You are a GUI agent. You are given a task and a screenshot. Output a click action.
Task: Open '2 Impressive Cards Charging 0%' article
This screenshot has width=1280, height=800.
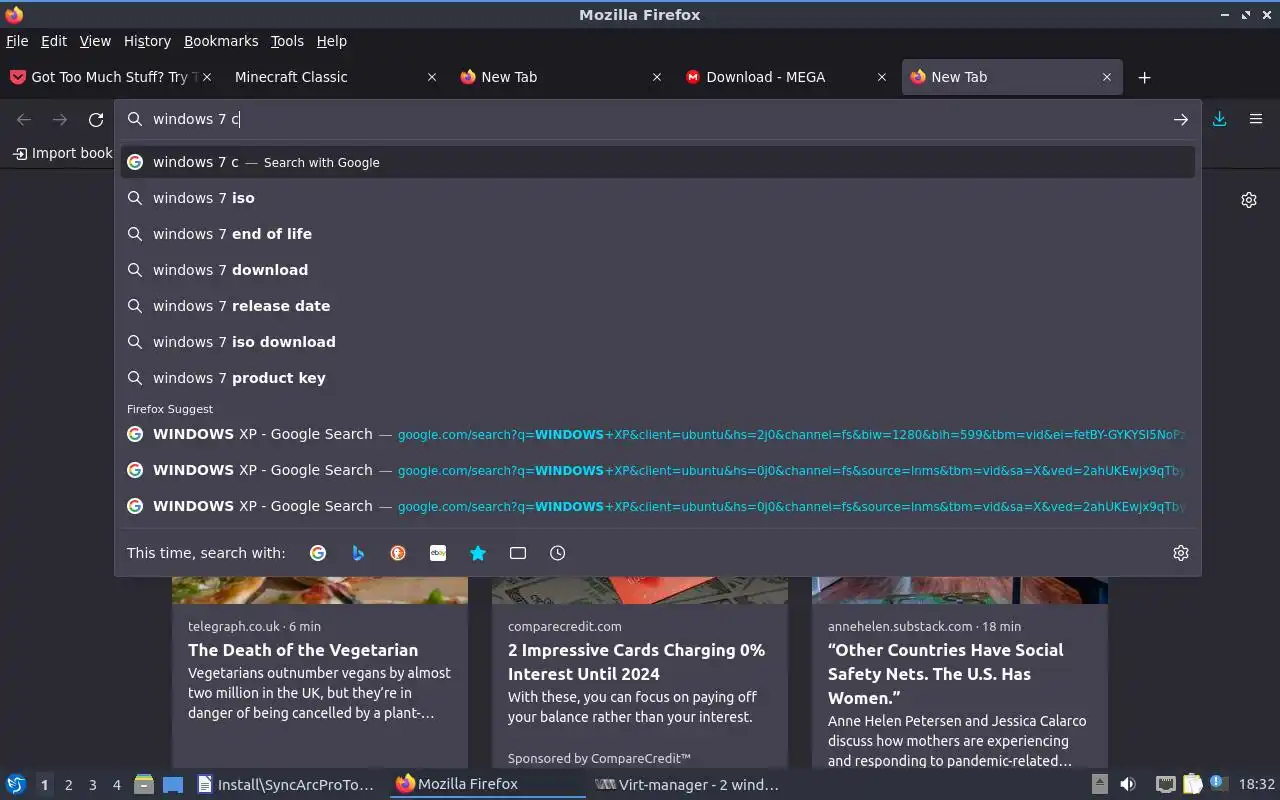pos(636,662)
